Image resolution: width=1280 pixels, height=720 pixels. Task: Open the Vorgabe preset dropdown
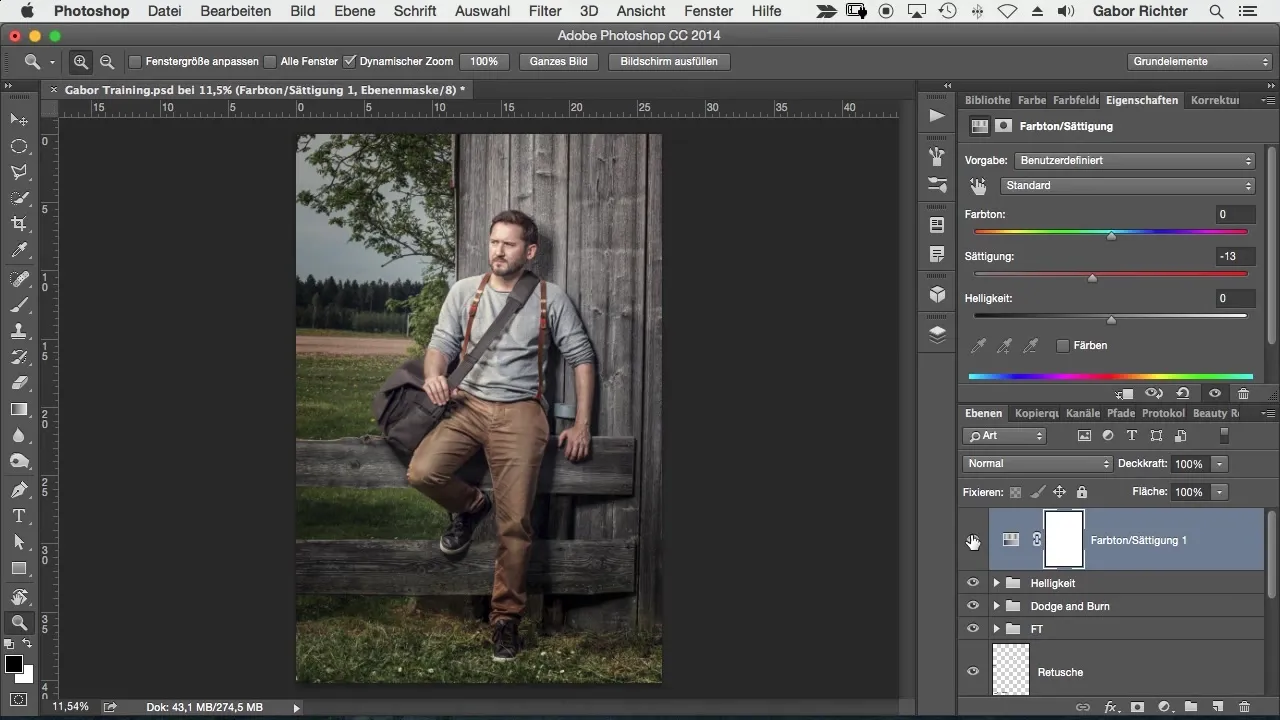point(1134,160)
